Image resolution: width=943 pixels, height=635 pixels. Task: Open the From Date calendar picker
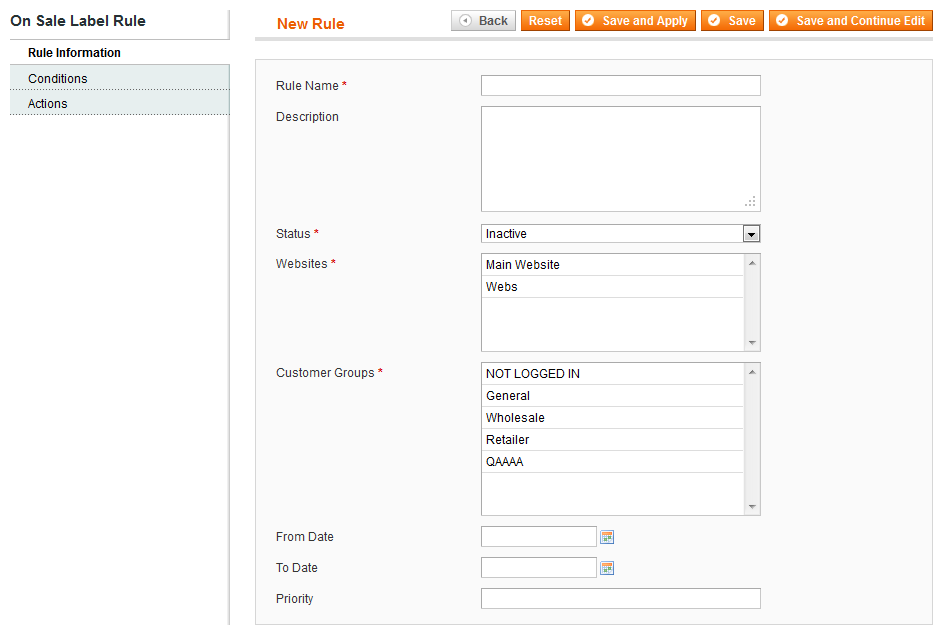click(x=607, y=537)
